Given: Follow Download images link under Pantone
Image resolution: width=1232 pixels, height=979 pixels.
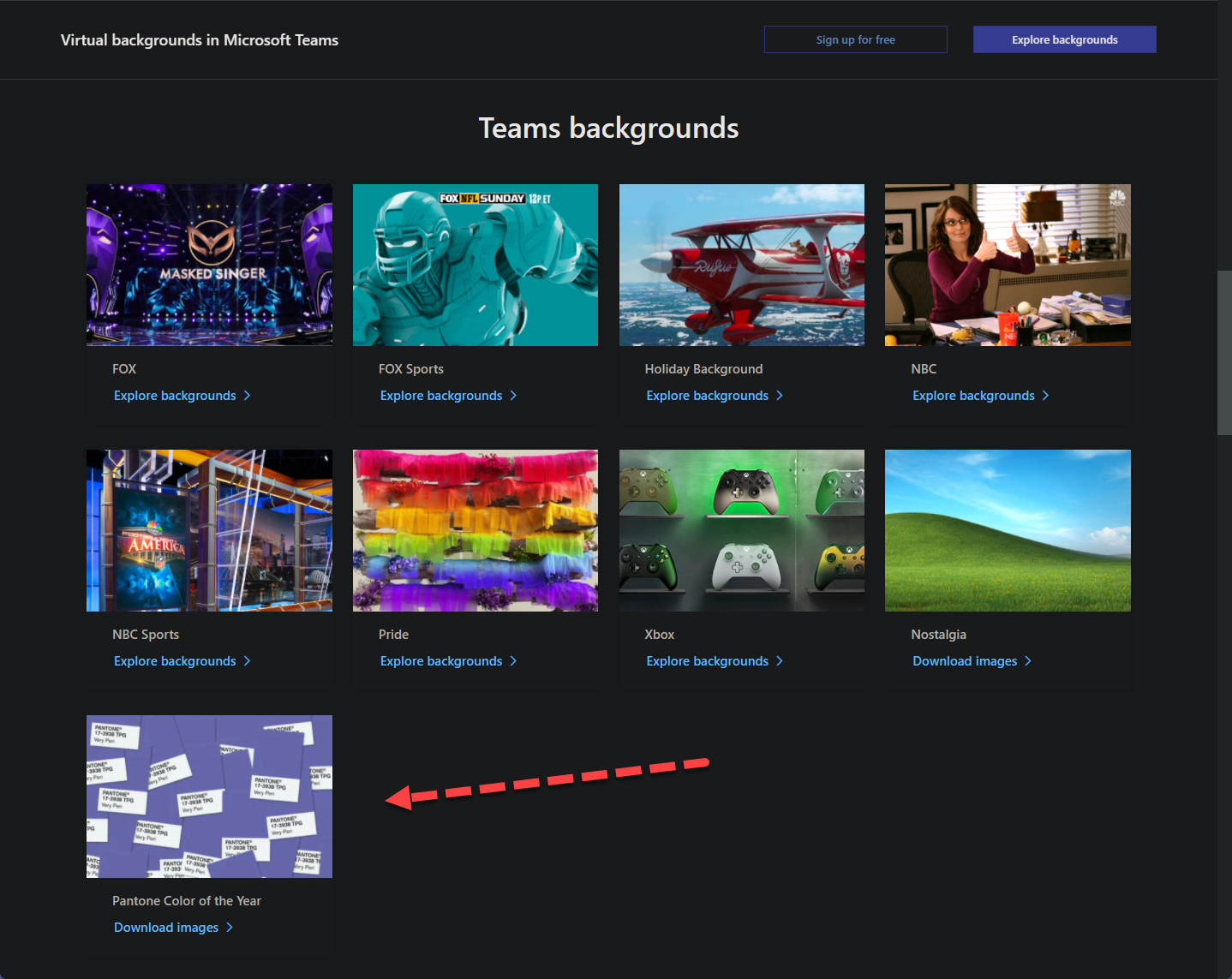Looking at the screenshot, I should (174, 928).
